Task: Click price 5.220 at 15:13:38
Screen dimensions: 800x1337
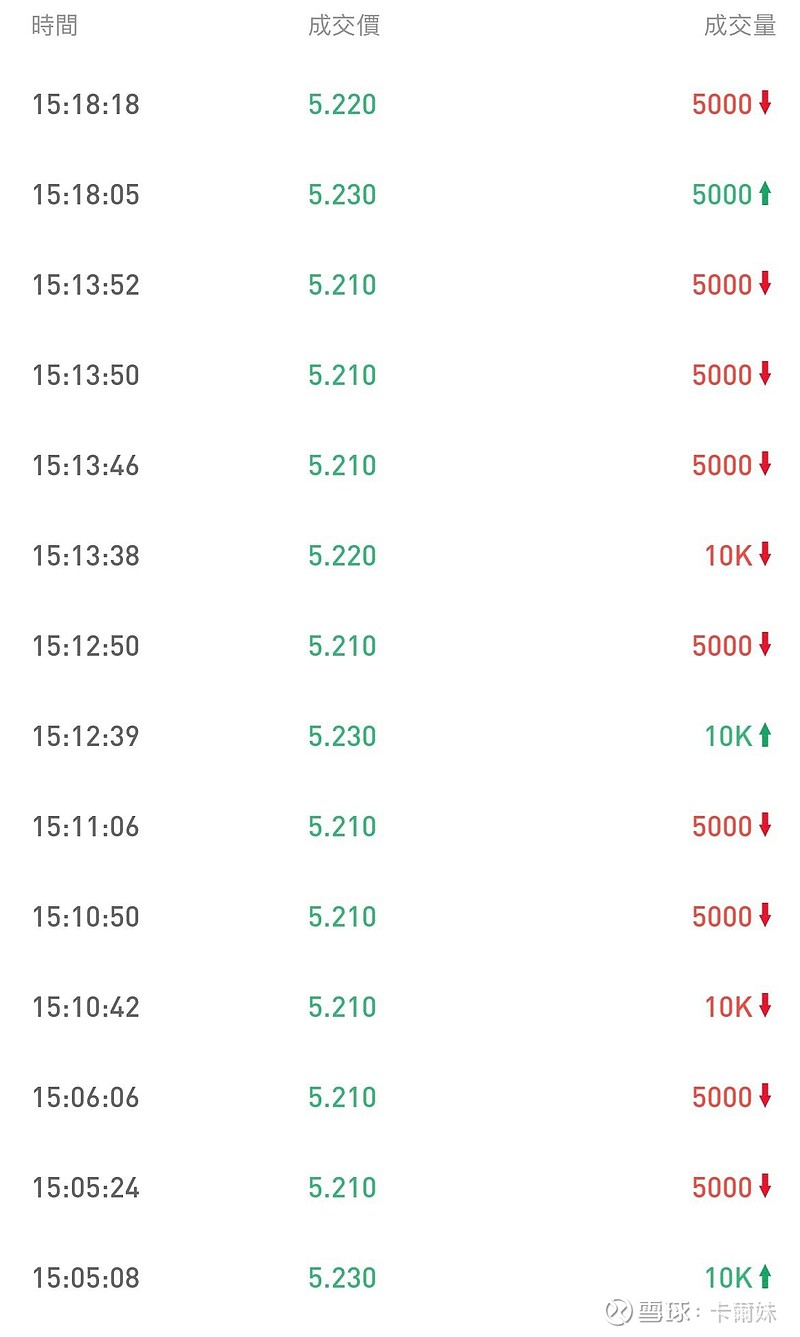Action: coord(342,555)
